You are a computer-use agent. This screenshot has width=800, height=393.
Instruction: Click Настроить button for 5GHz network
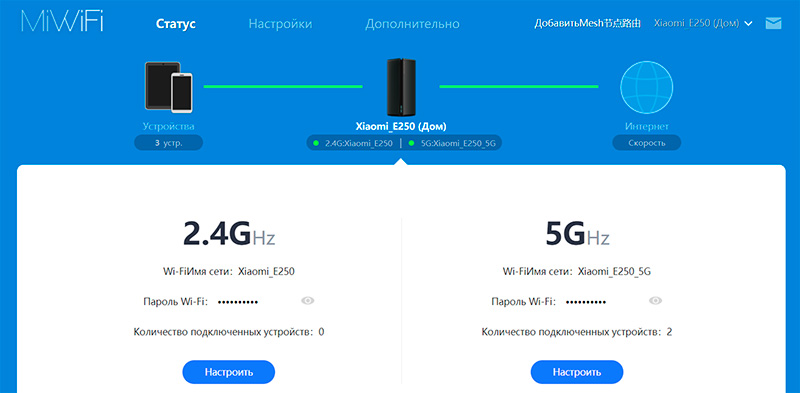pos(577,372)
